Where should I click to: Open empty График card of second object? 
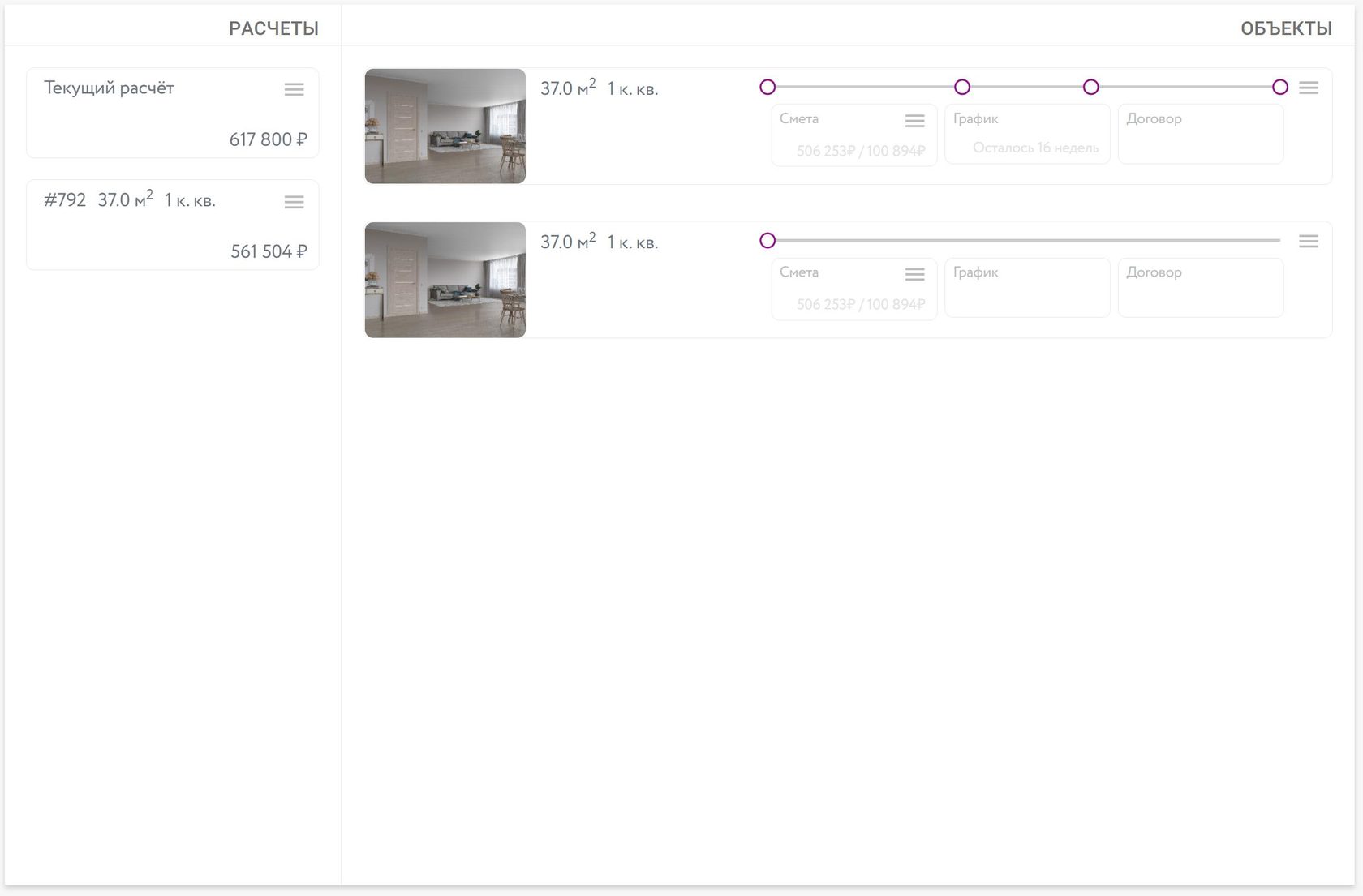1028,288
